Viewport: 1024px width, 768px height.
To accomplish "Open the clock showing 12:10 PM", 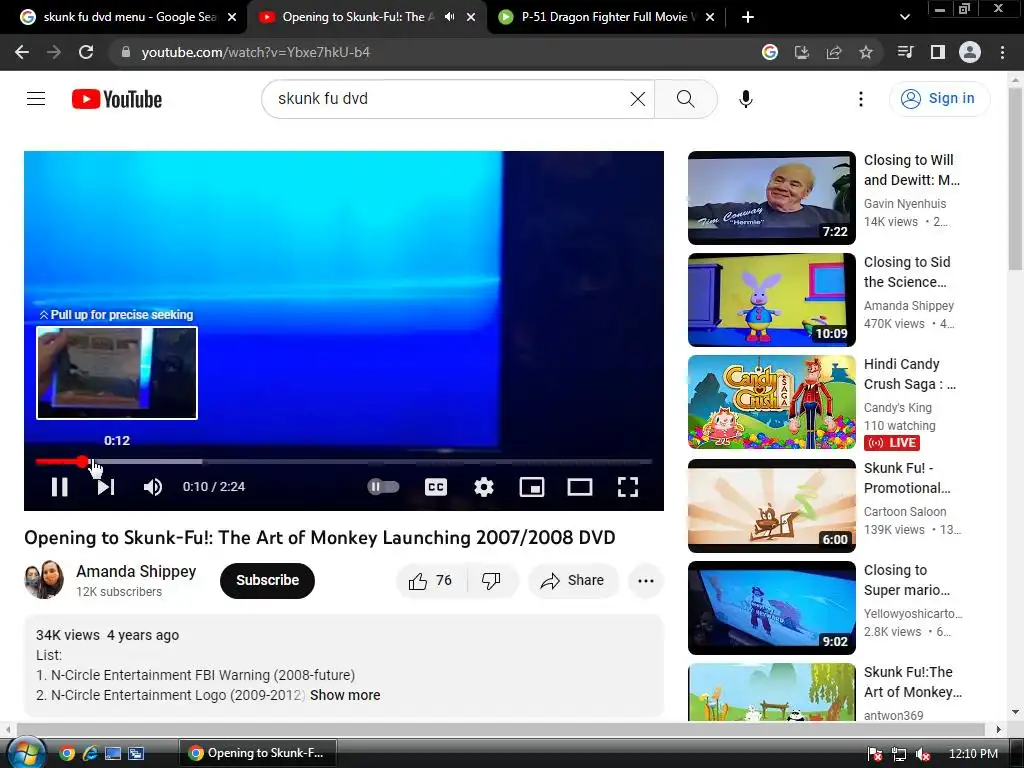I will [973, 754].
